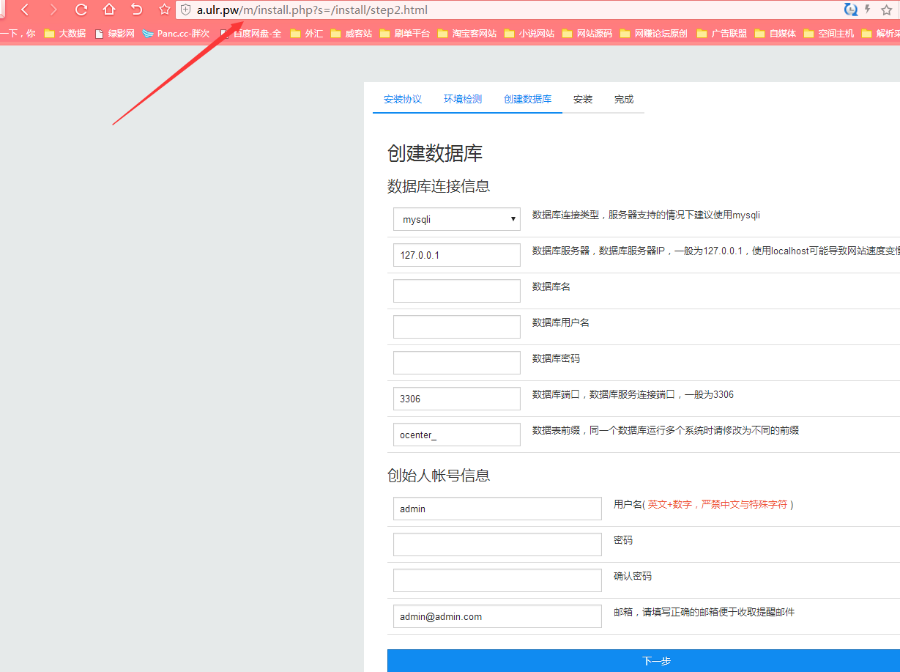Bookmark this page with the star icon
This screenshot has width=900, height=672.
[886, 9]
